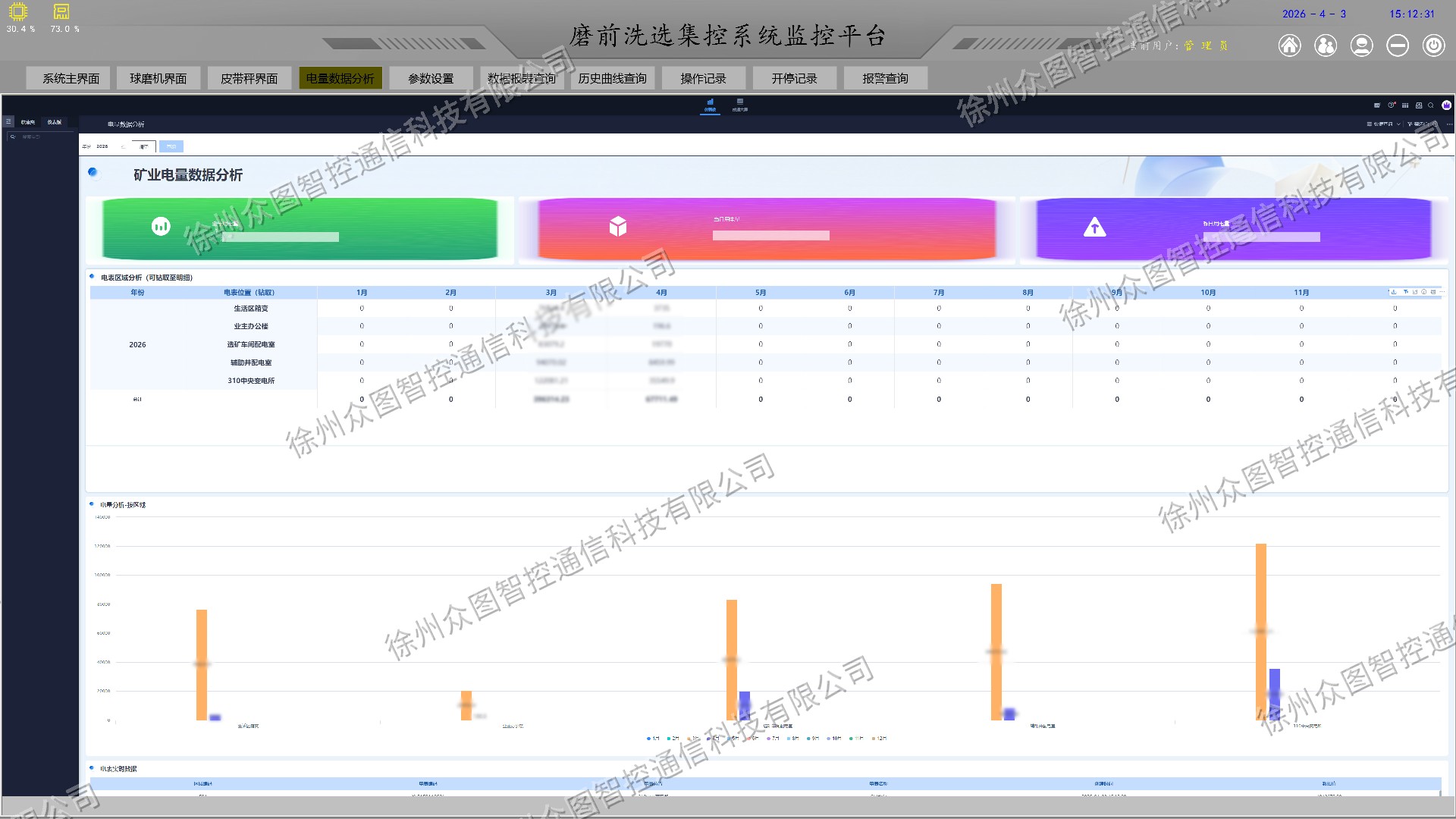Click the 报警查询 button

(886, 78)
